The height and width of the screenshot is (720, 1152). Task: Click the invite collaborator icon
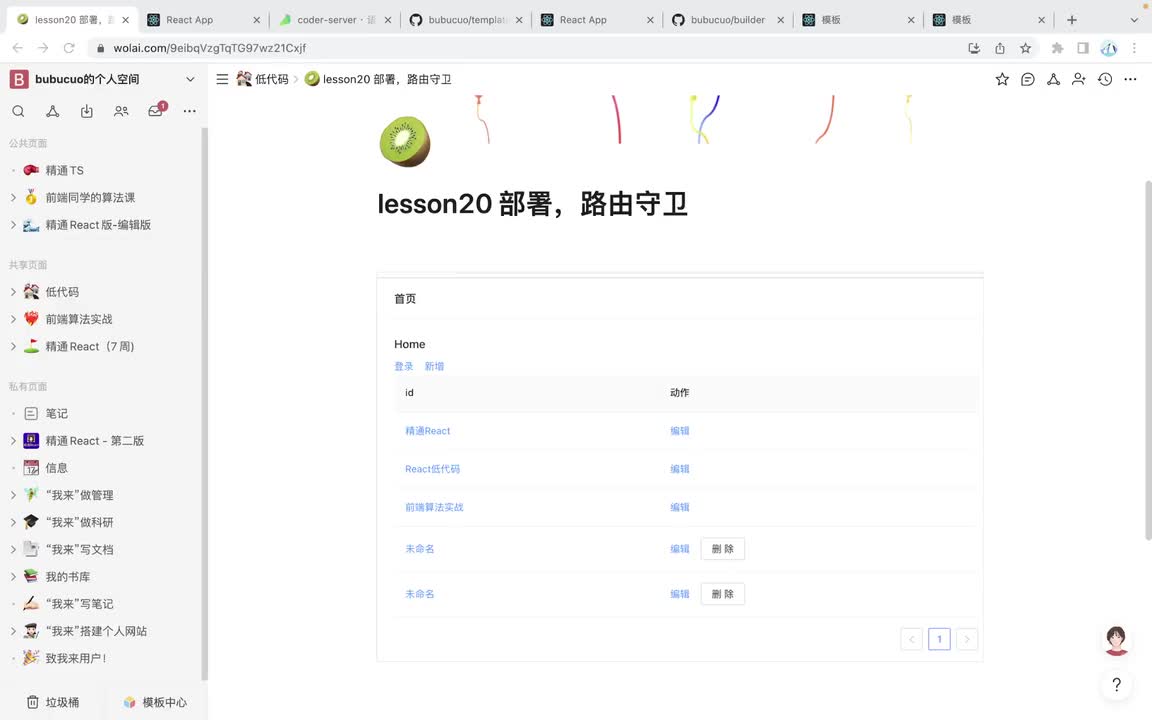pos(1079,79)
